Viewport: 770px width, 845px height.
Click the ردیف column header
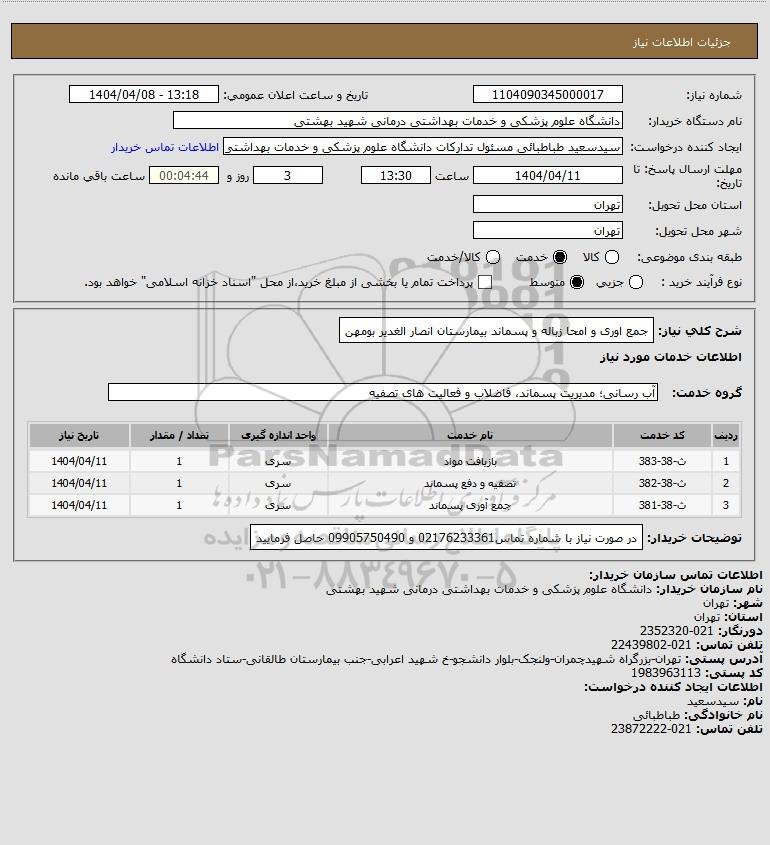point(726,435)
